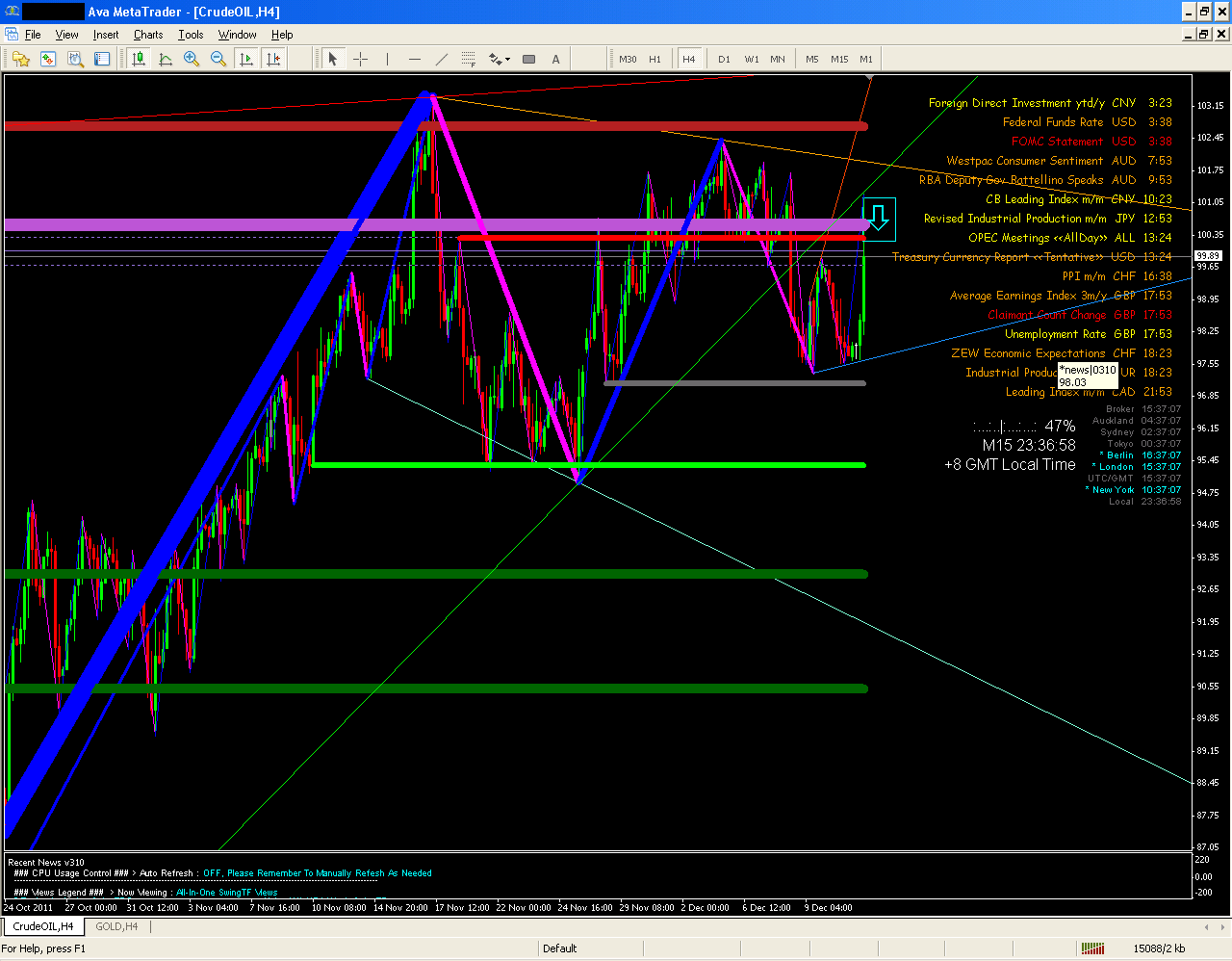Viewport: 1232px width, 961px height.
Task: Click the Refresh reminder link text
Action: click(318, 873)
